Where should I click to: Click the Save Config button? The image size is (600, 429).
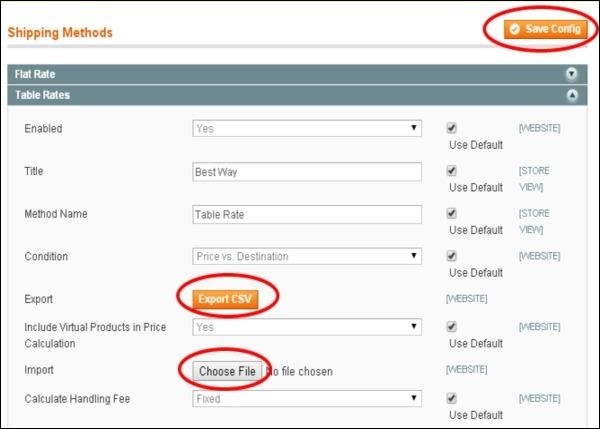coord(544,29)
